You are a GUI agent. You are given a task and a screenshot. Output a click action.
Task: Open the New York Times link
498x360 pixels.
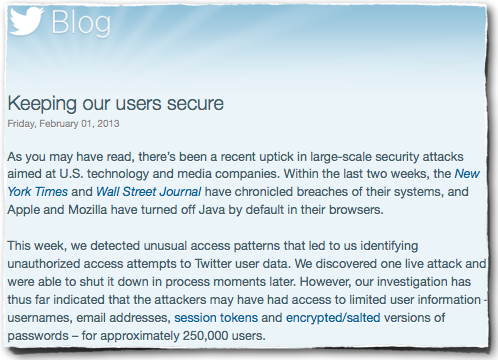[x=467, y=174]
